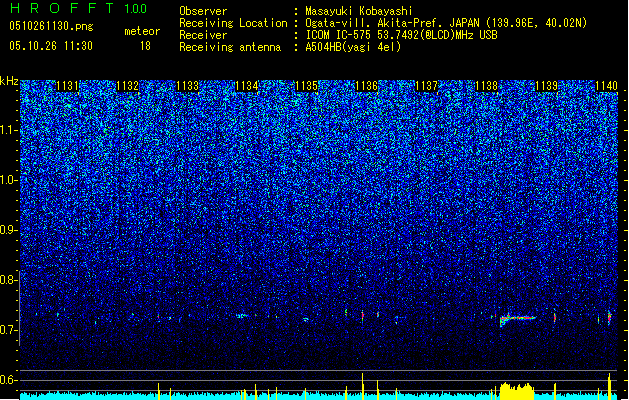Click the kHz axis unit label
This screenshot has width=629, height=400.
(9, 81)
